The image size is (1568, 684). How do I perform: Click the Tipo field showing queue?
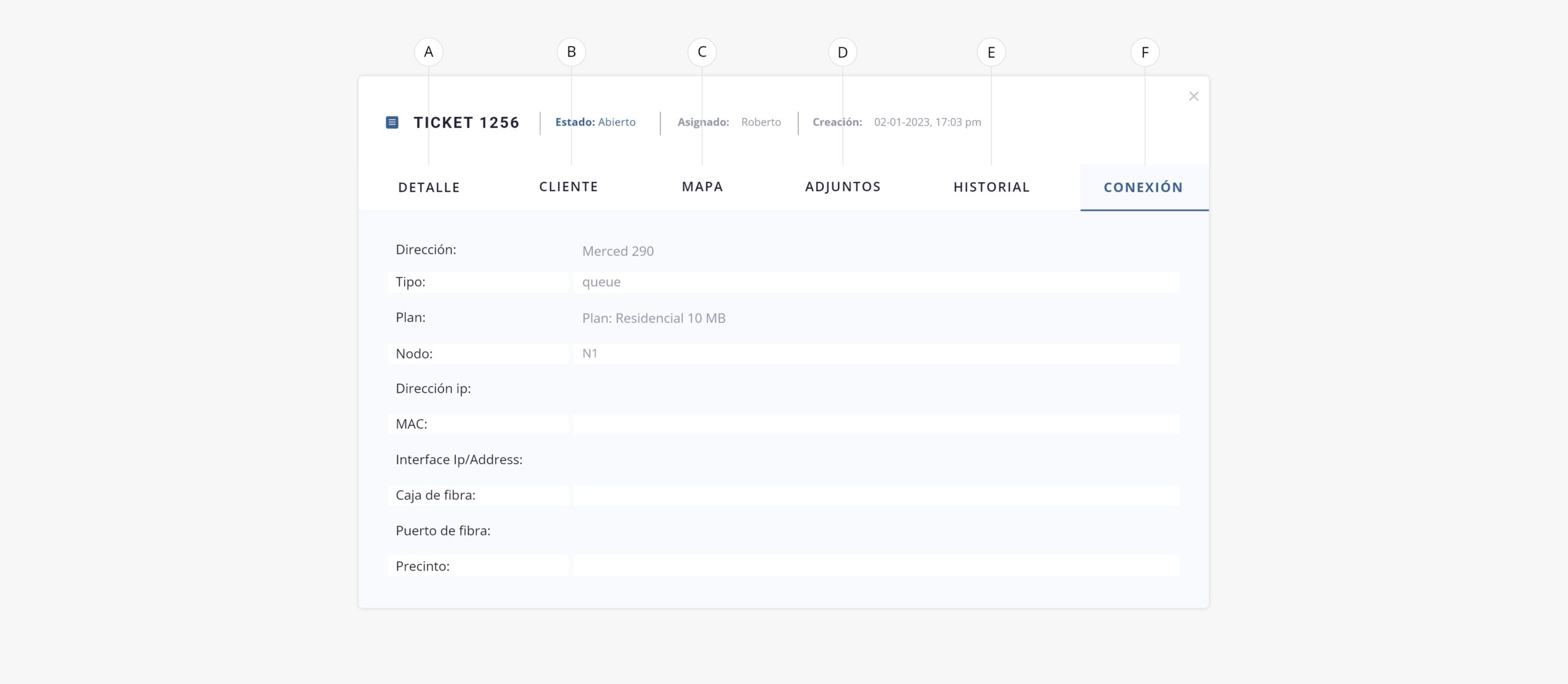876,282
